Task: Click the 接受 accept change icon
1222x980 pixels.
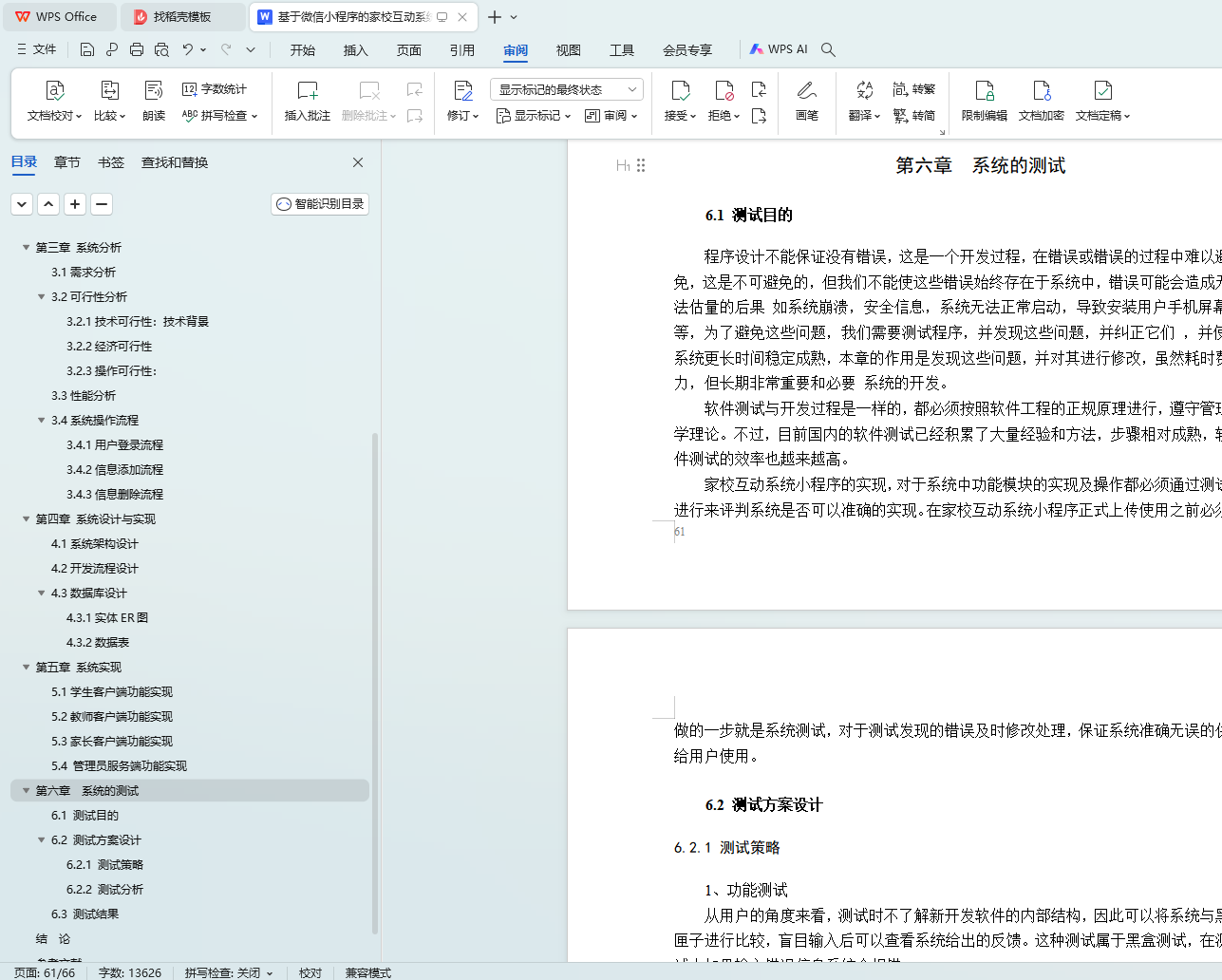Action: tap(680, 90)
